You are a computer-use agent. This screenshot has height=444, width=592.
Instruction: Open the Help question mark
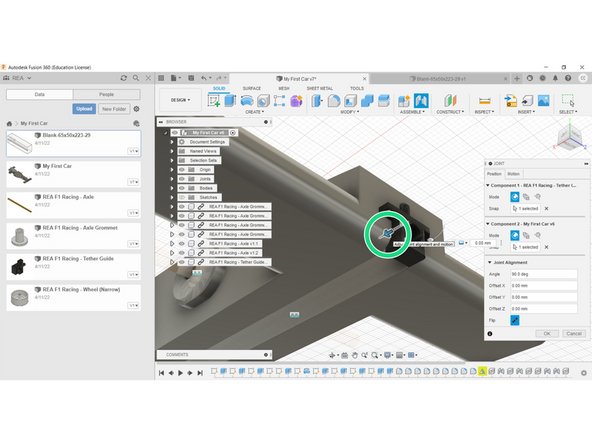tap(568, 78)
